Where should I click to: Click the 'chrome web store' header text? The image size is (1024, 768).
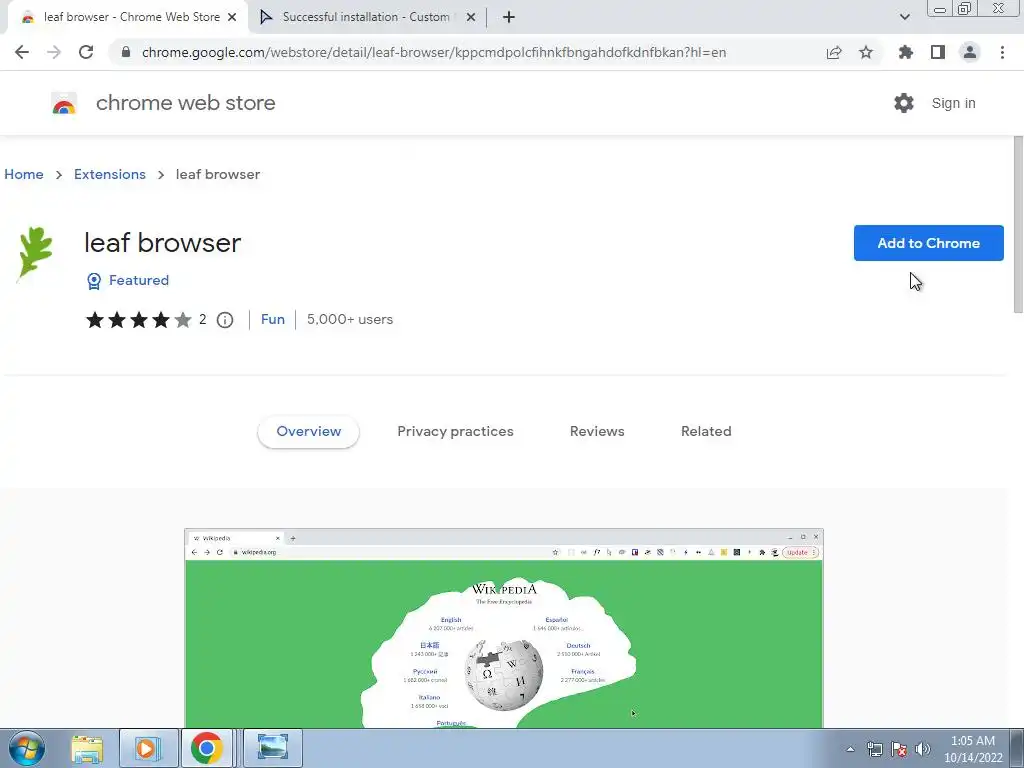point(185,103)
